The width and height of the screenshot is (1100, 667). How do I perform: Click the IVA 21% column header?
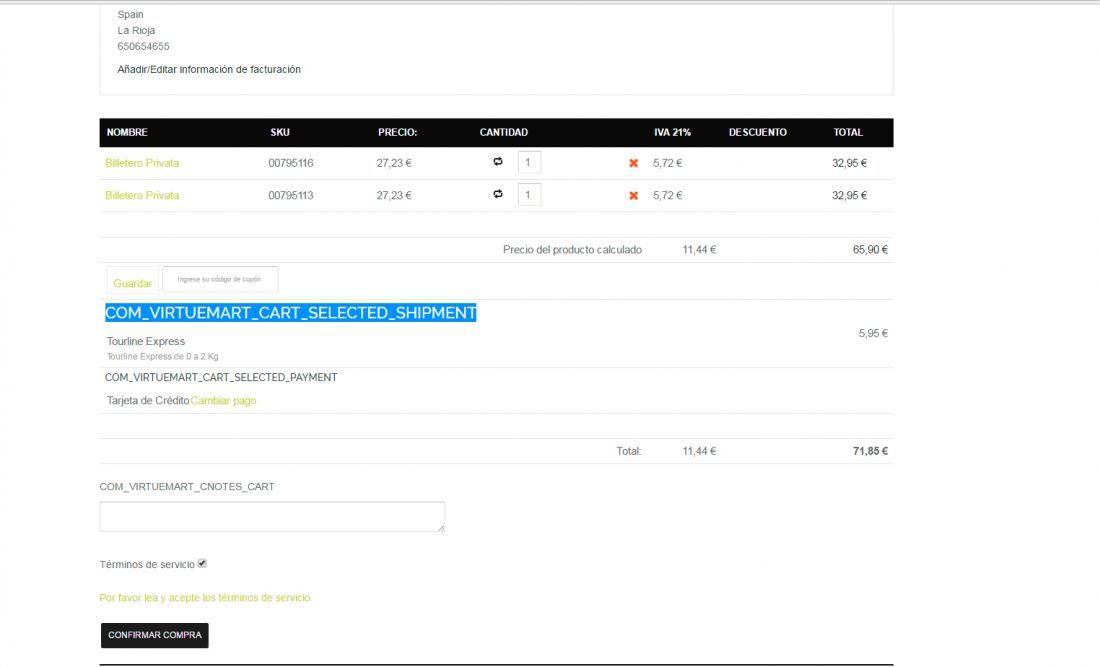[672, 132]
